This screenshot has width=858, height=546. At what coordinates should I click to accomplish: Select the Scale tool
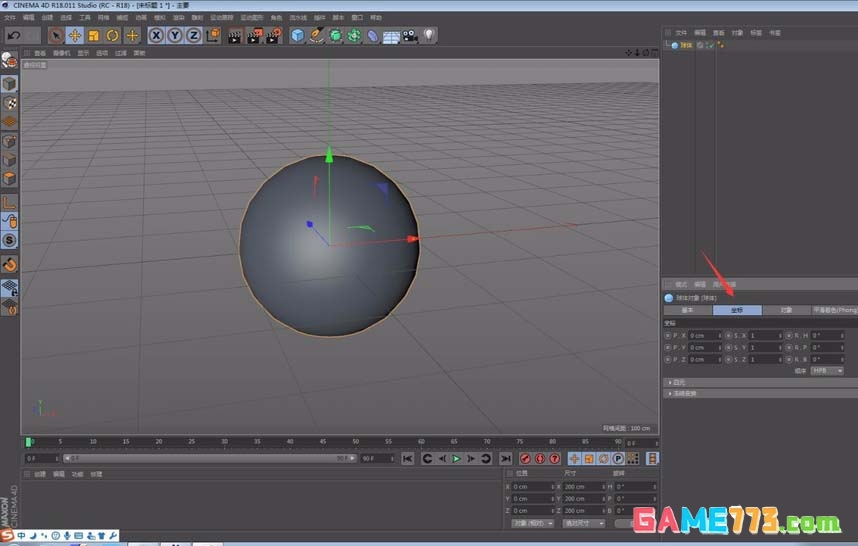pos(93,35)
